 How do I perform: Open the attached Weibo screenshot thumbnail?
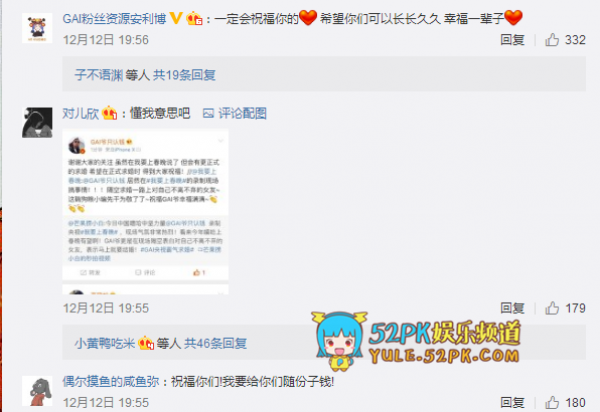(145, 212)
